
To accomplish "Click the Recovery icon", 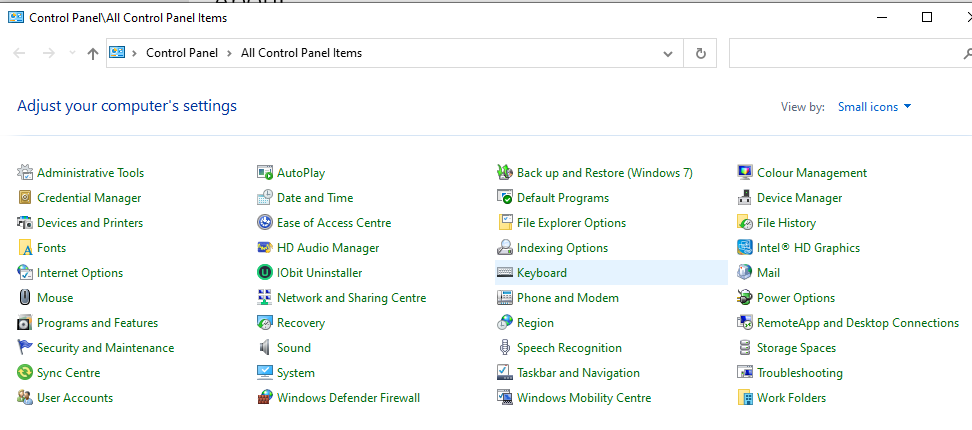I will (x=265, y=323).
